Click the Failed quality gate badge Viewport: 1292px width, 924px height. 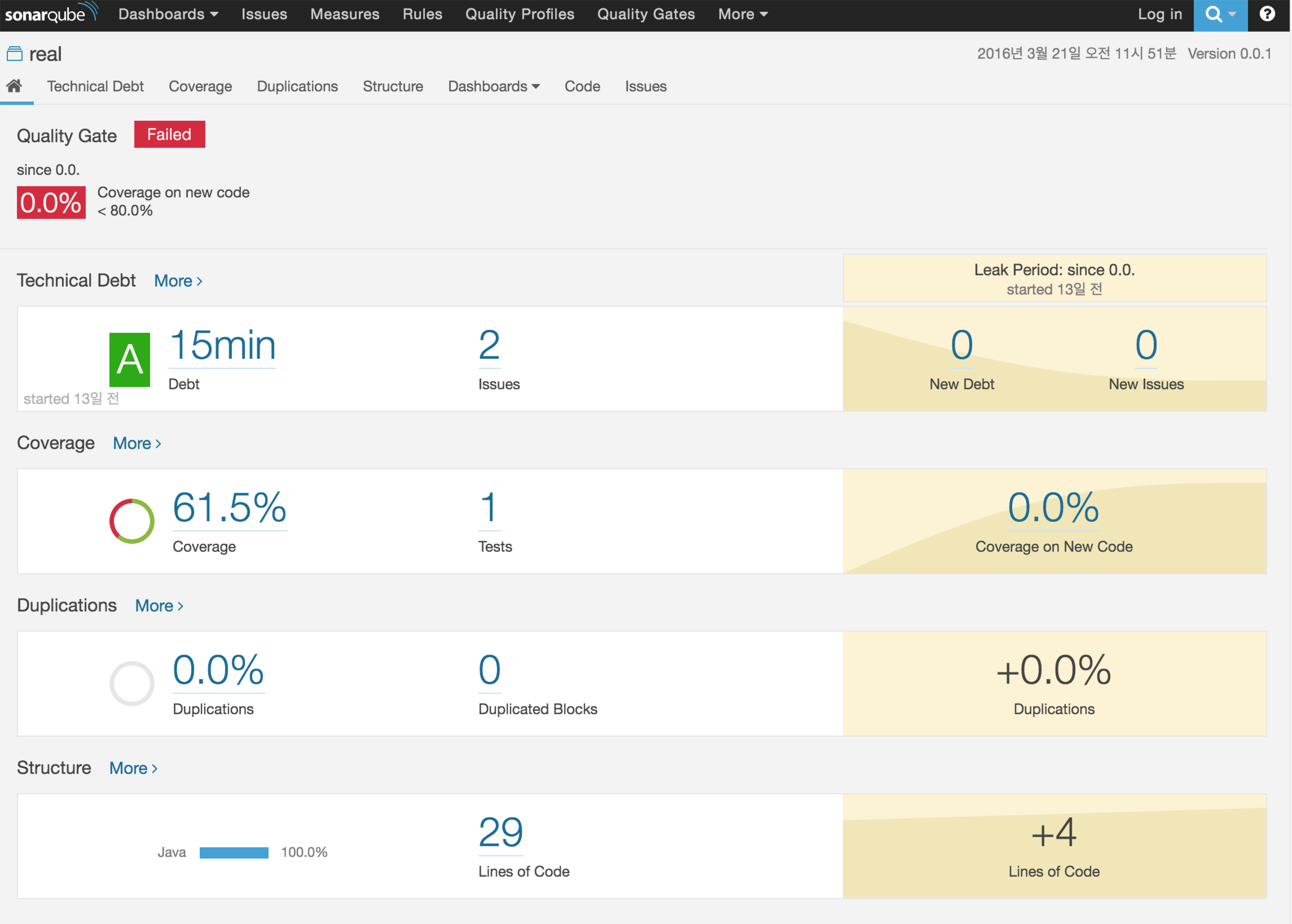pyautogui.click(x=169, y=134)
